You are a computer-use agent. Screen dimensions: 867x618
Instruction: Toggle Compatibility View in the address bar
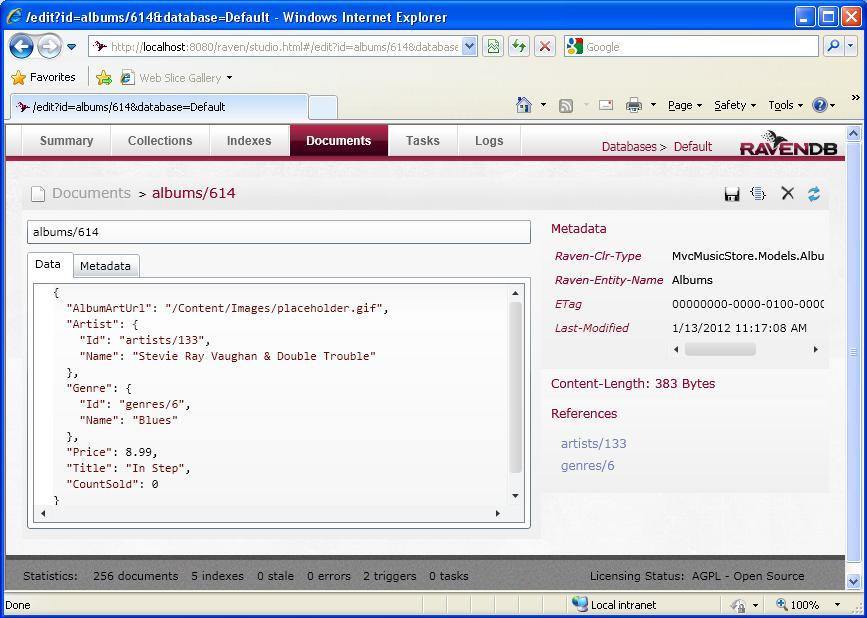coord(493,46)
